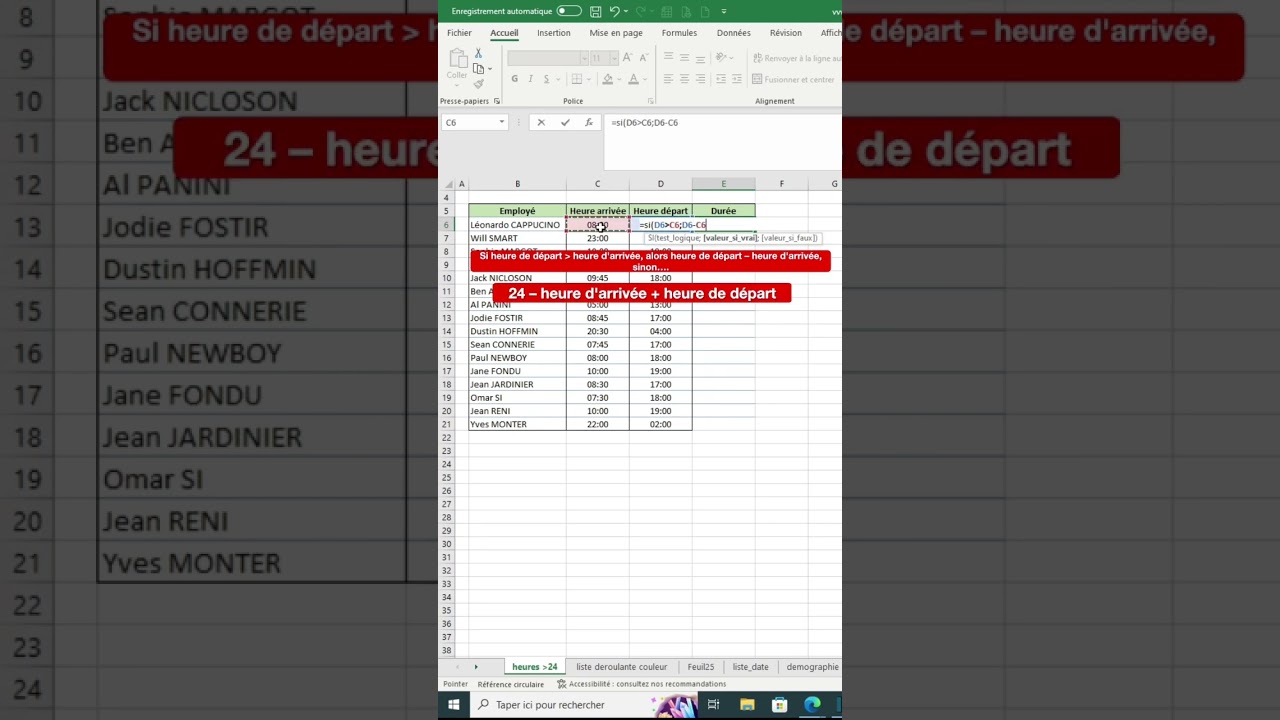Toggle bold with the G button
This screenshot has height=720, width=1280.
(x=515, y=79)
